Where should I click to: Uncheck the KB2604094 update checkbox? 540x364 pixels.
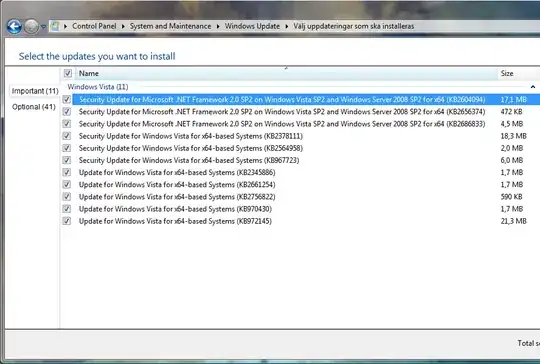coord(67,100)
